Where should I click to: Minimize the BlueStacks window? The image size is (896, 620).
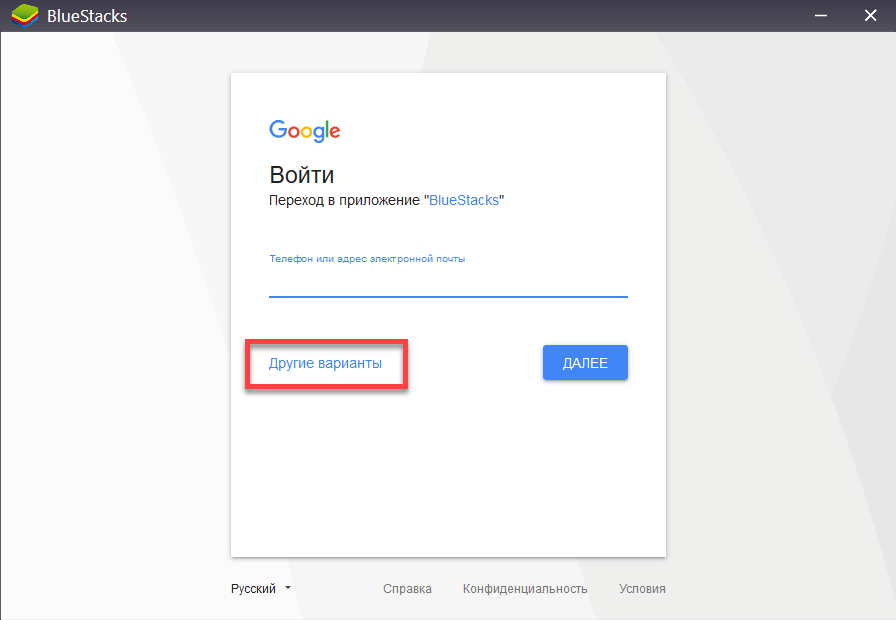[x=821, y=15]
